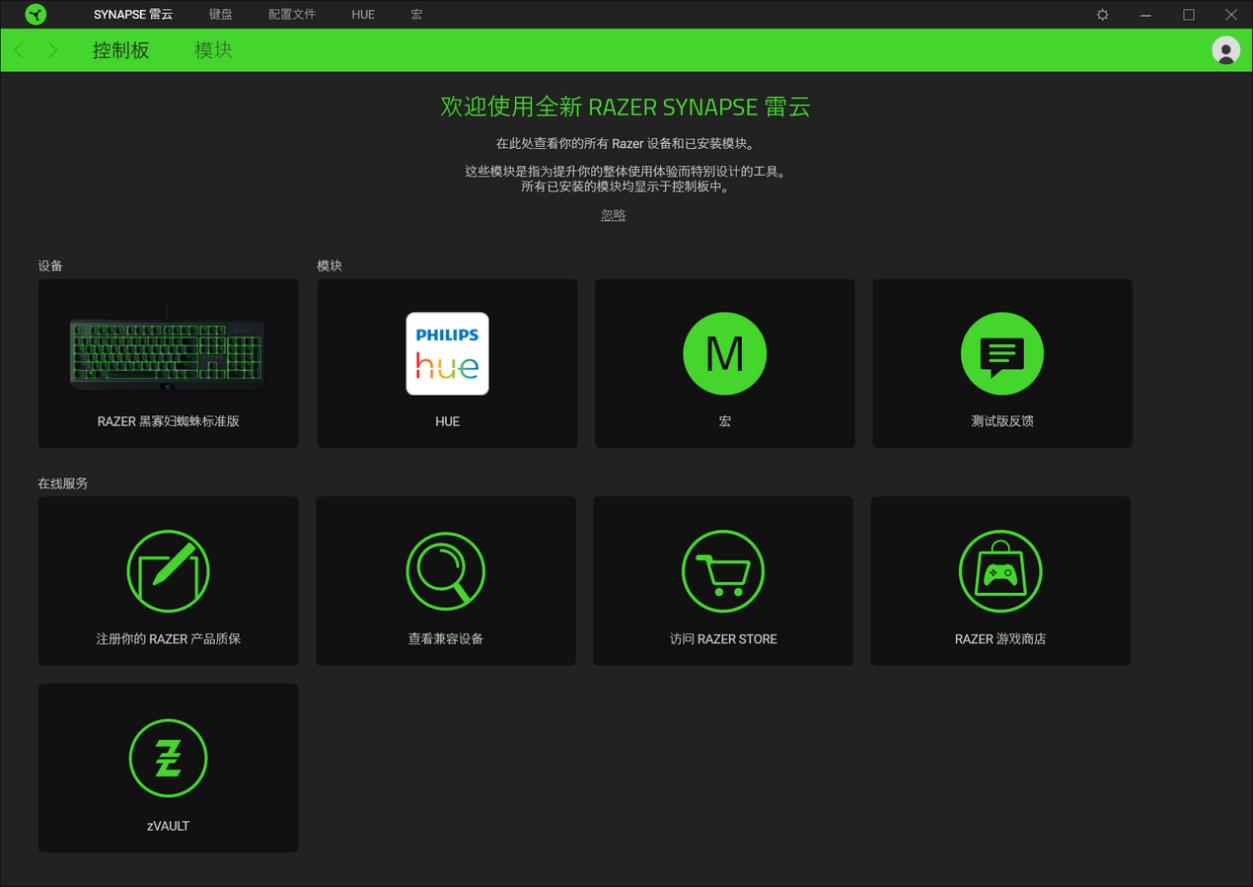Viewport: 1253px width, 887px height.
Task: Click the Razer logo in the title bar
Action: coord(35,14)
